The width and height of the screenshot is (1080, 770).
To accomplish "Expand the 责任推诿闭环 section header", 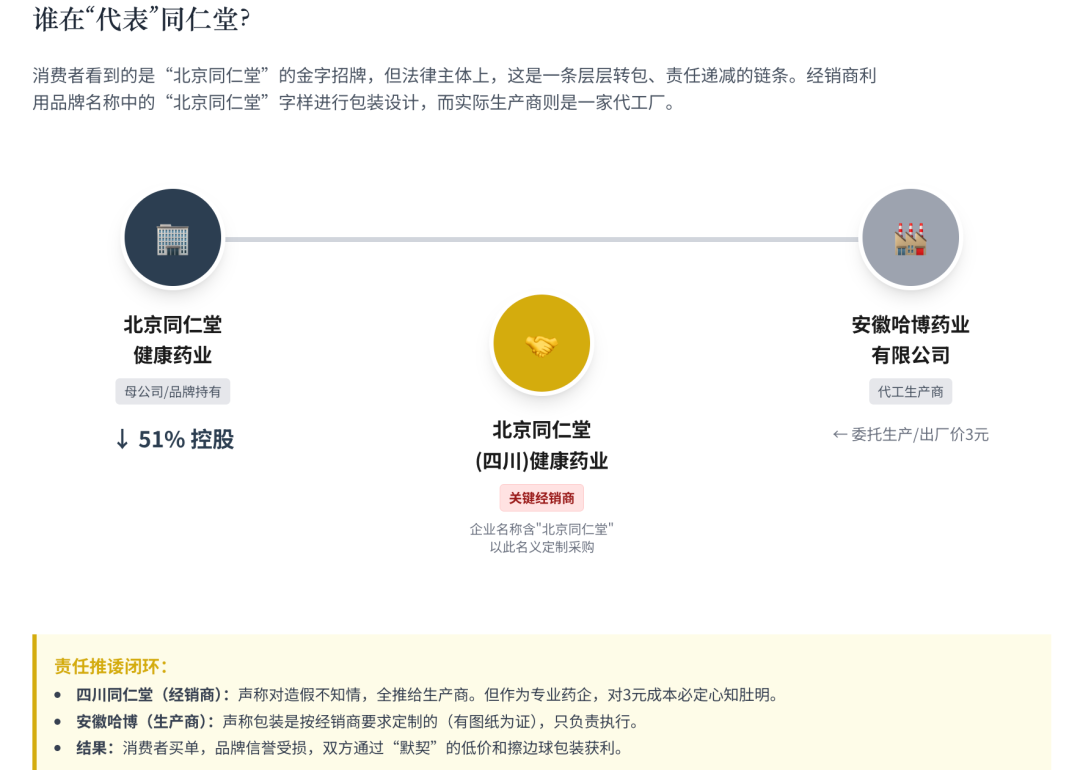I will click(110, 663).
